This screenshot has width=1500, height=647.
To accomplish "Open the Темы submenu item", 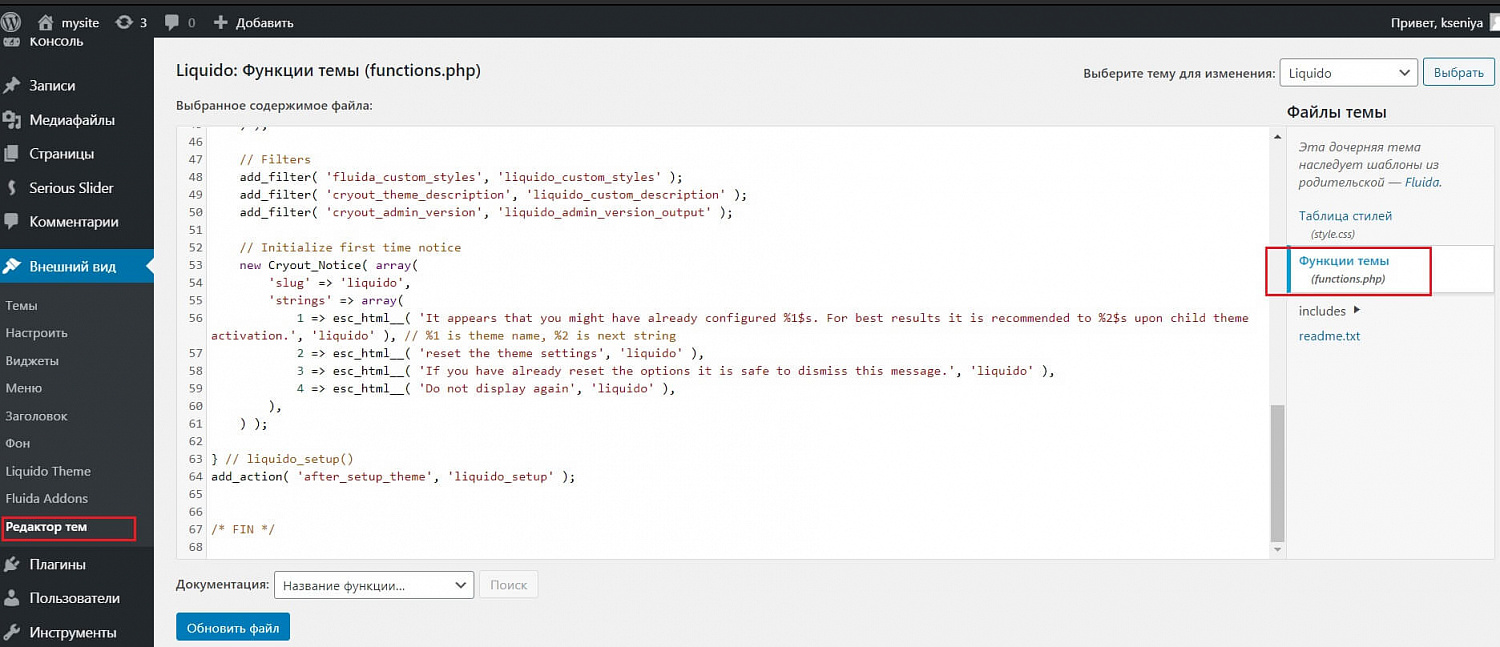I will (x=21, y=306).
